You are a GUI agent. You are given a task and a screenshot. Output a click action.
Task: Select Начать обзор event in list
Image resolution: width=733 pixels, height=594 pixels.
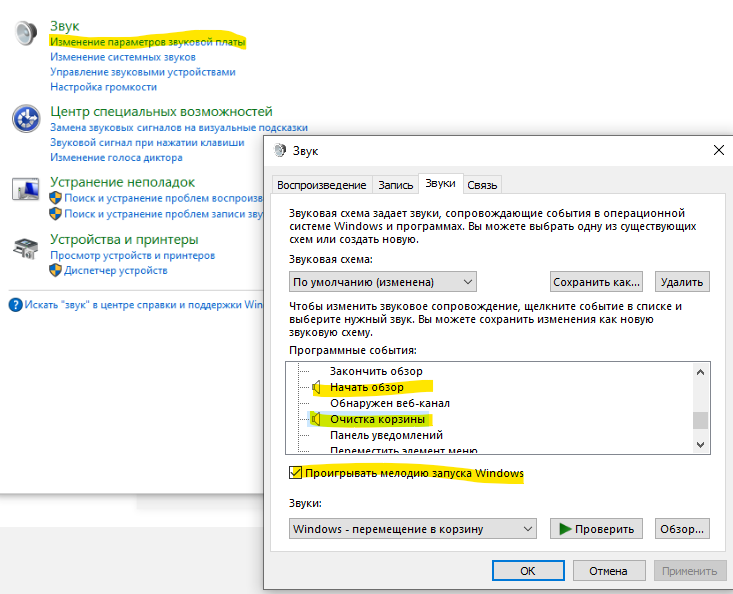(367, 387)
